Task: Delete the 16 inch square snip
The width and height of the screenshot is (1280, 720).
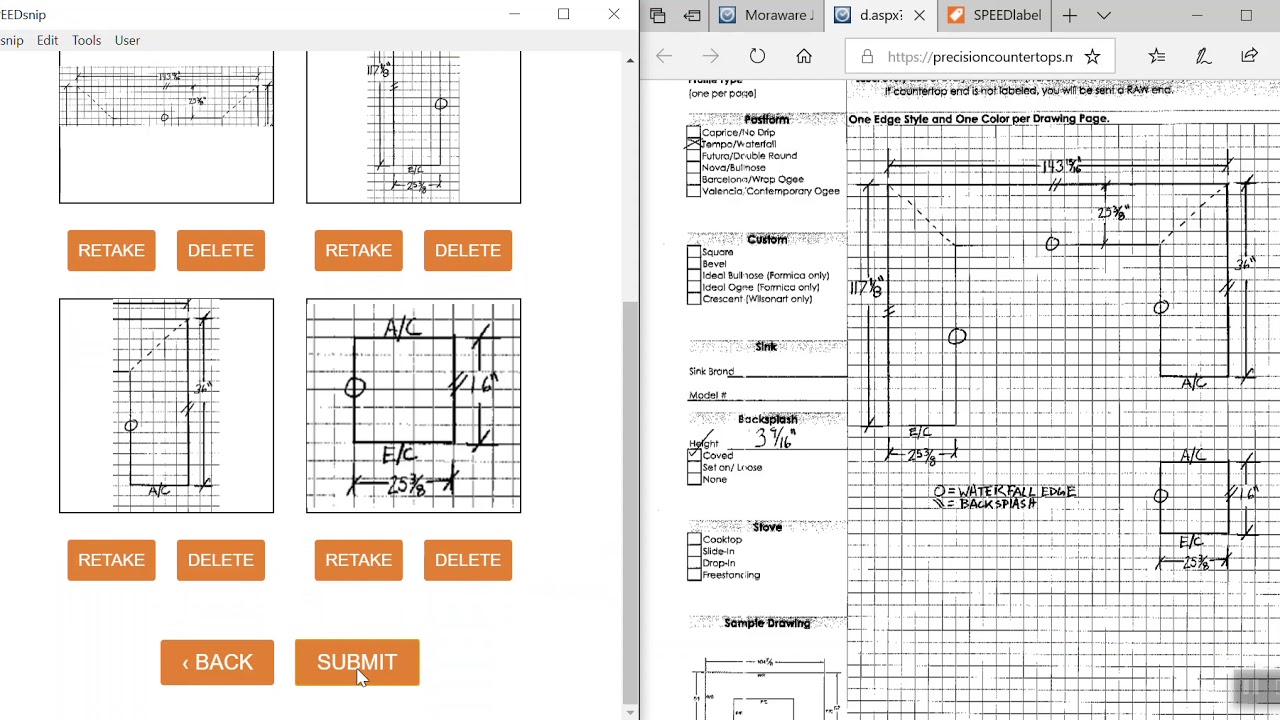Action: (x=468, y=560)
